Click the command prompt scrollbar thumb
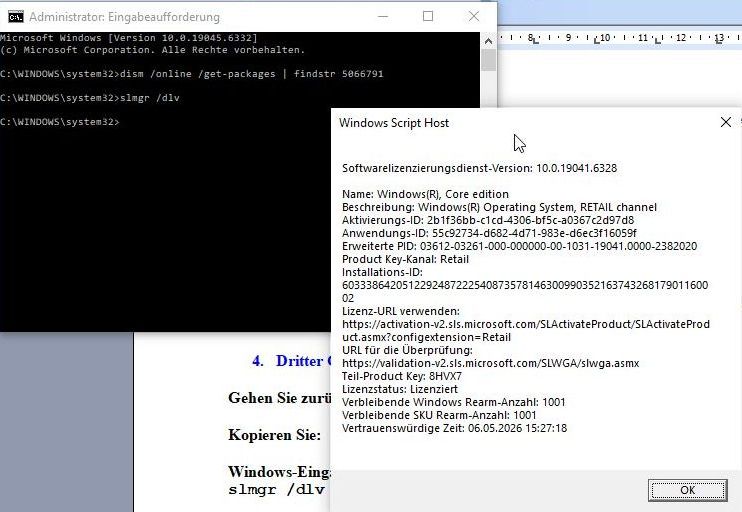 click(488, 60)
